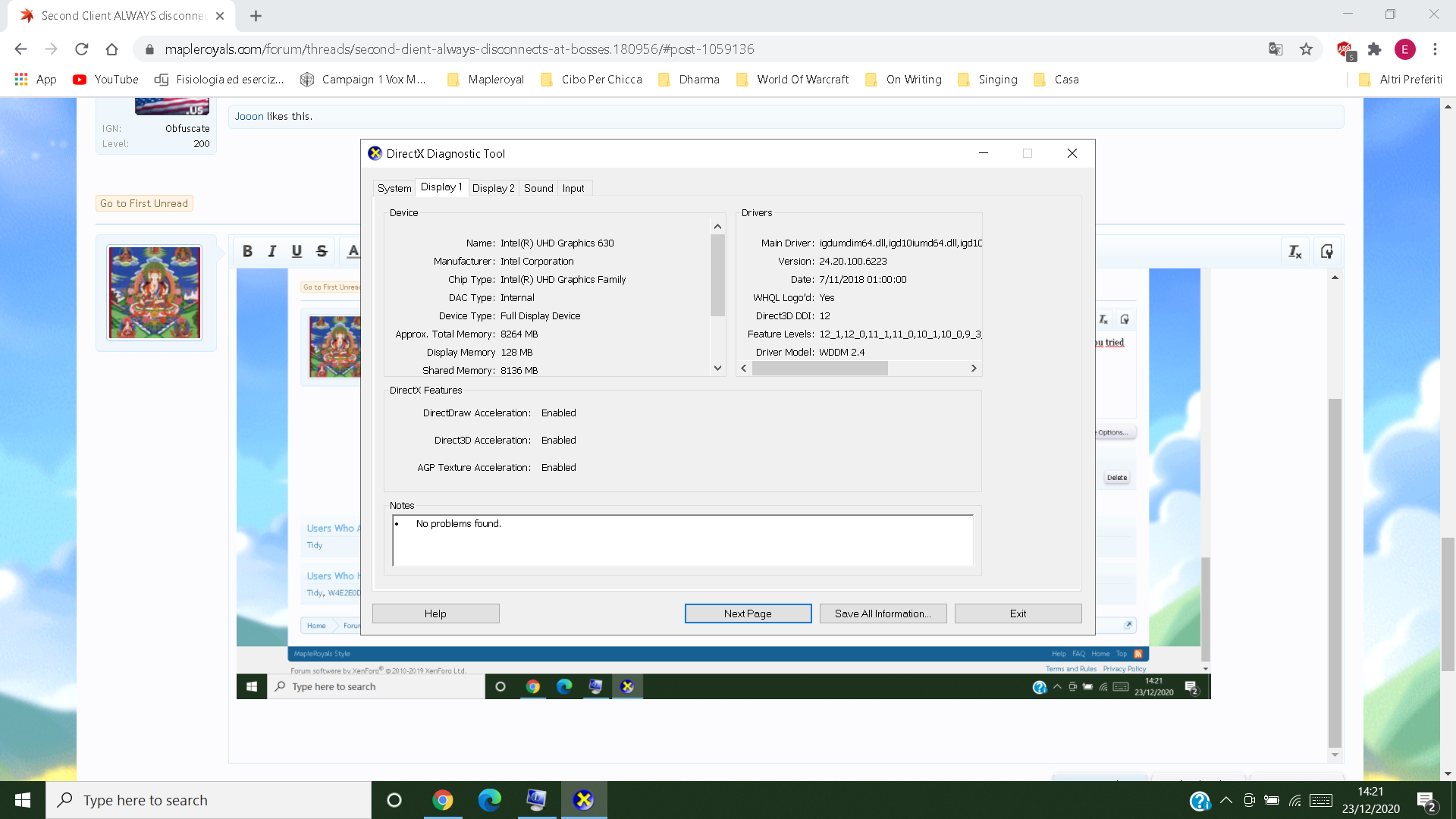Switch to the Sound tab
Viewport: 1456px width, 819px height.
coord(538,188)
